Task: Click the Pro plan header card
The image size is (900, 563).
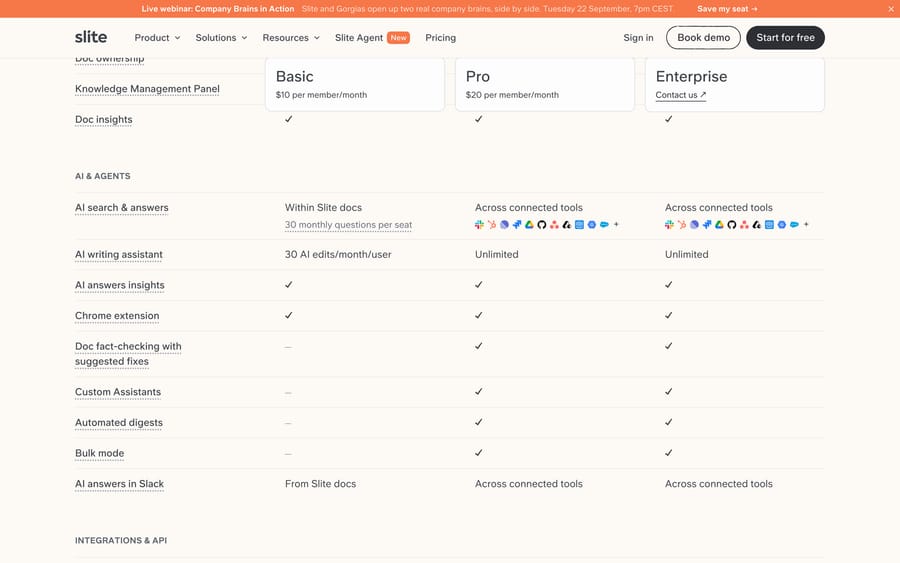Action: [545, 84]
